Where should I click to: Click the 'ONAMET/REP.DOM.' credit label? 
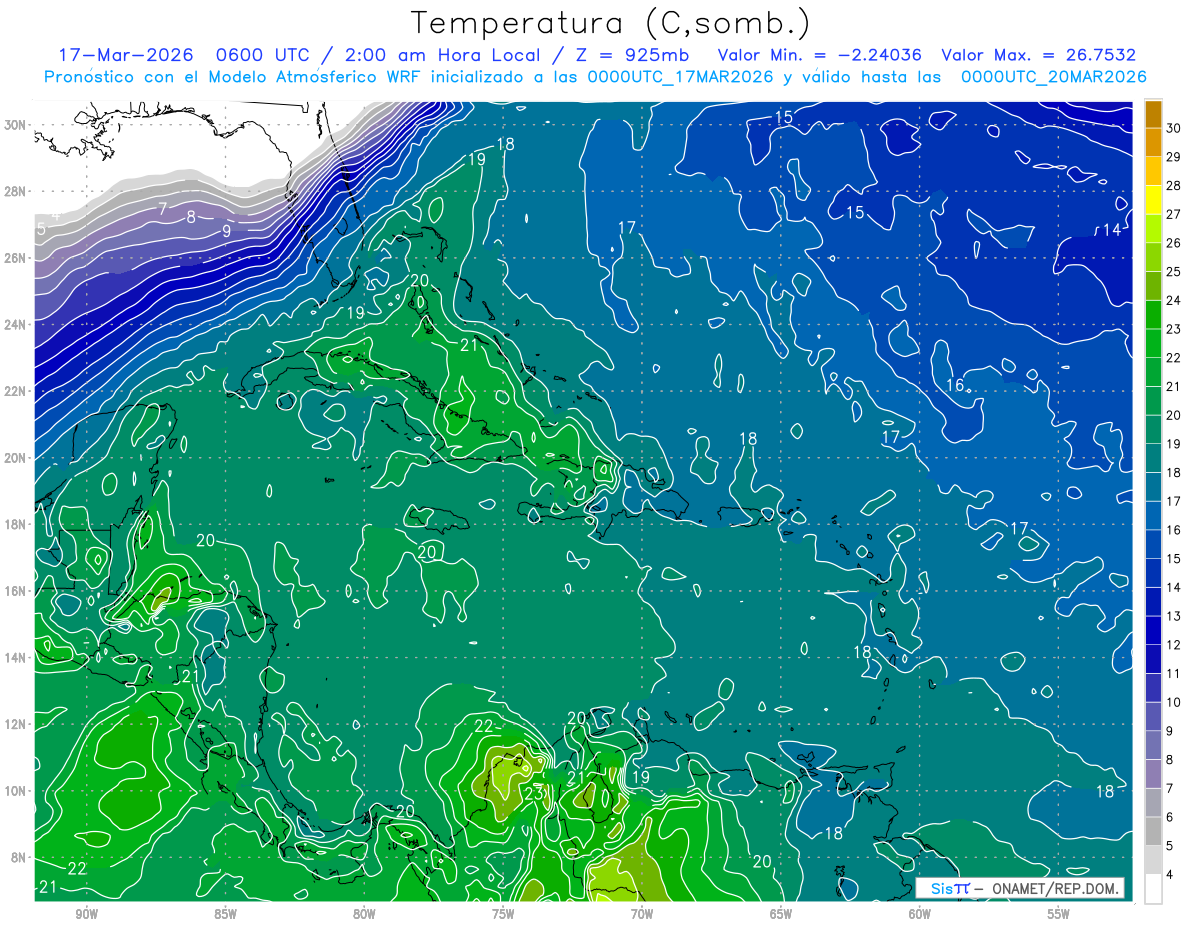1056,889
